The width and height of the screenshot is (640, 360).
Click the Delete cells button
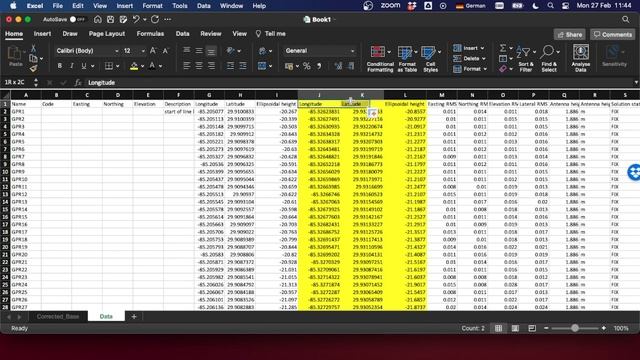click(x=469, y=58)
